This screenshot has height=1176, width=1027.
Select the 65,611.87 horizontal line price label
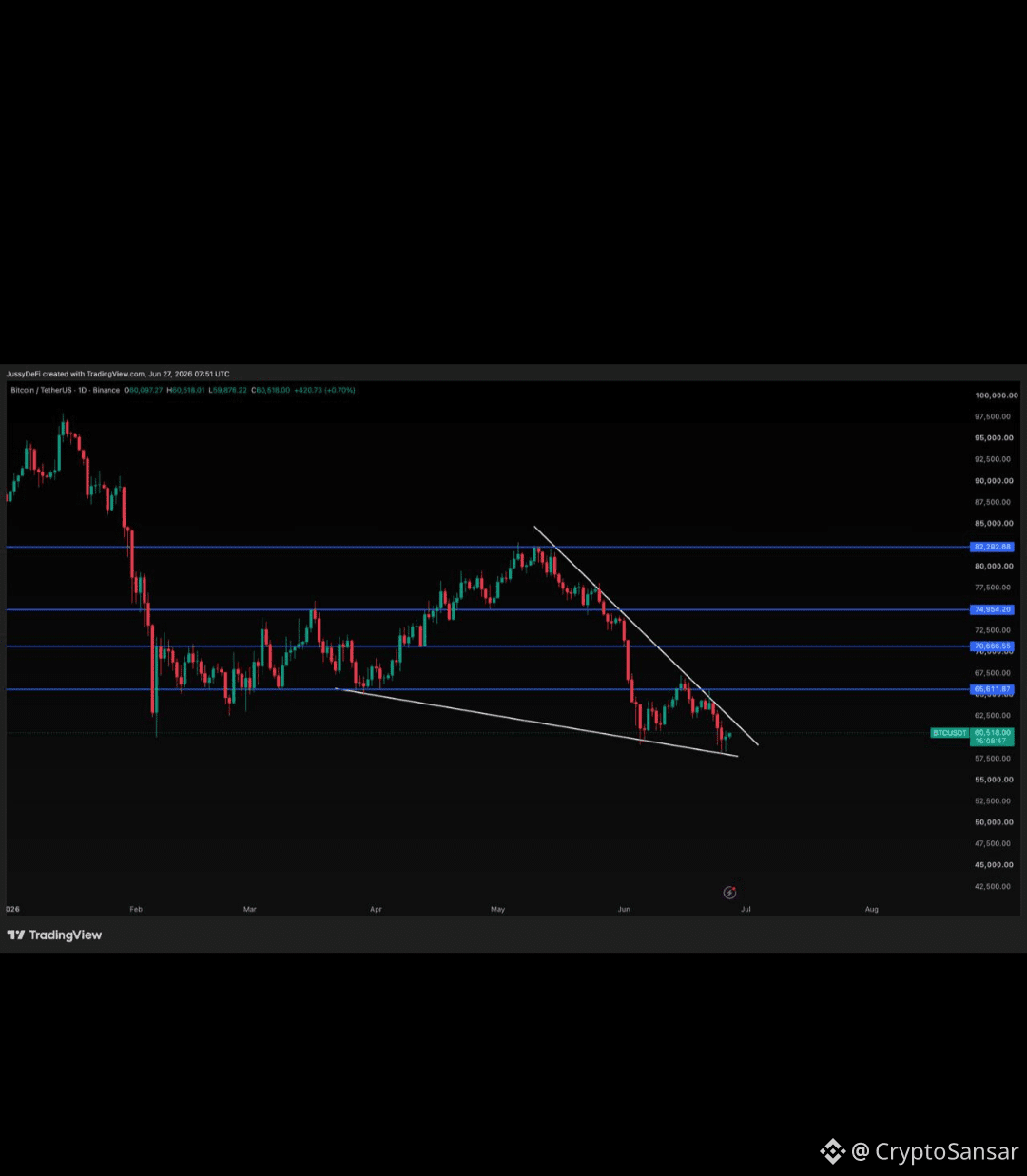(x=992, y=689)
